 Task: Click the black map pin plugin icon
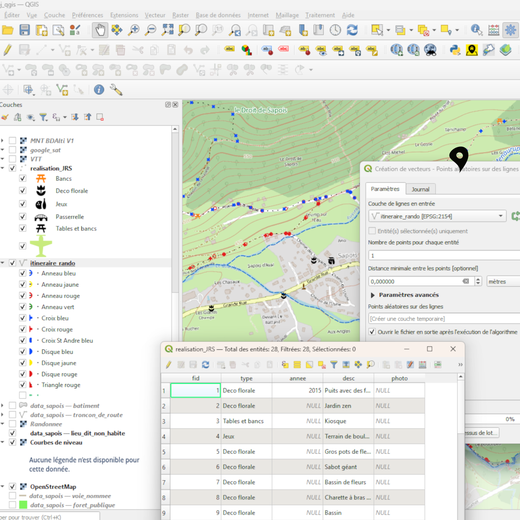coord(472,50)
